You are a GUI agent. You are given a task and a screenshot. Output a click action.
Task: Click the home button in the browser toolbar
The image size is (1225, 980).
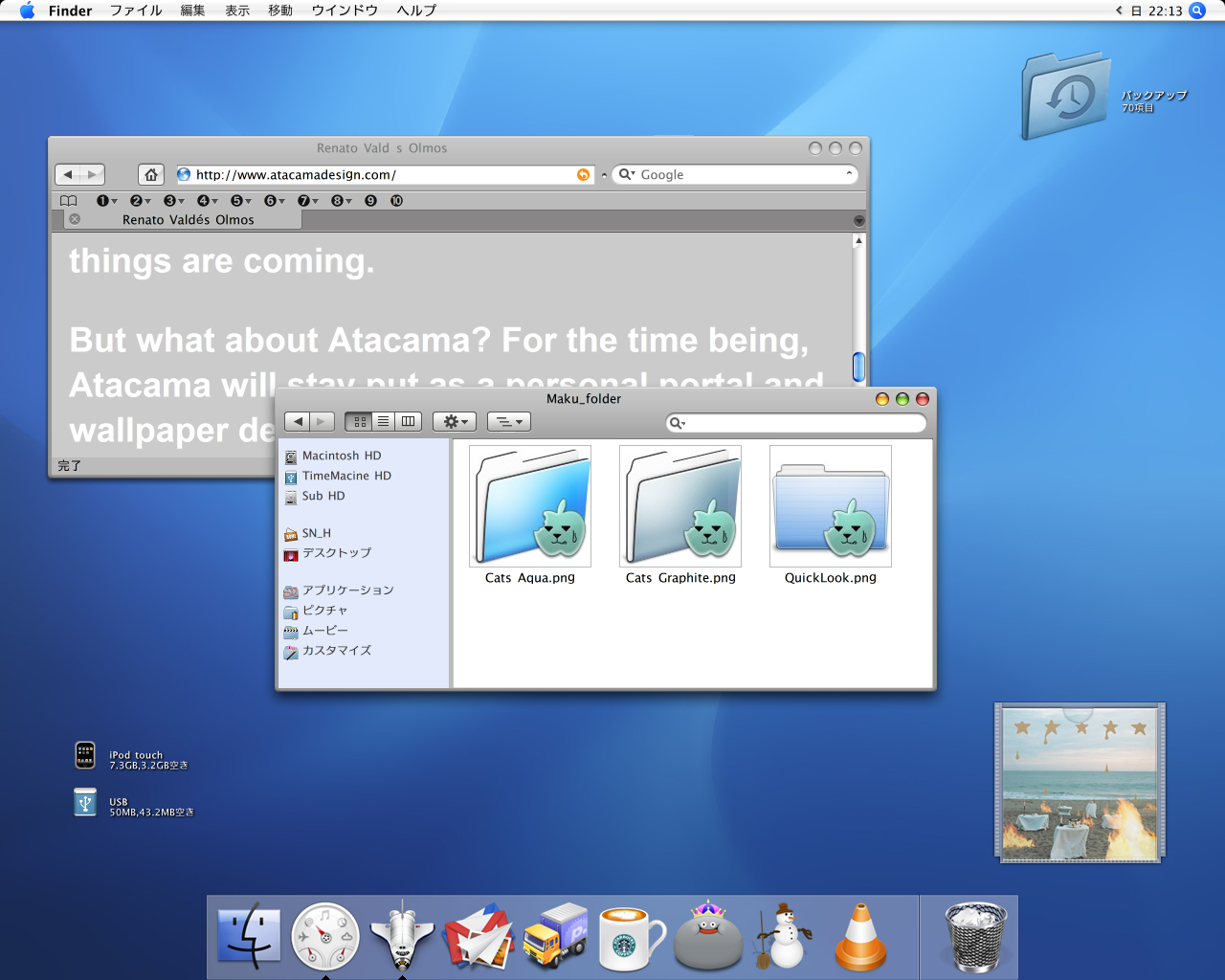click(x=151, y=174)
